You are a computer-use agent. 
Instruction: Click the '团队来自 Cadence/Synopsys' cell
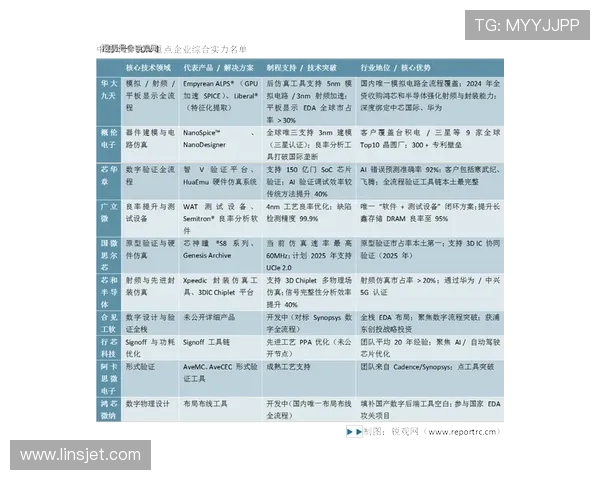pos(430,379)
